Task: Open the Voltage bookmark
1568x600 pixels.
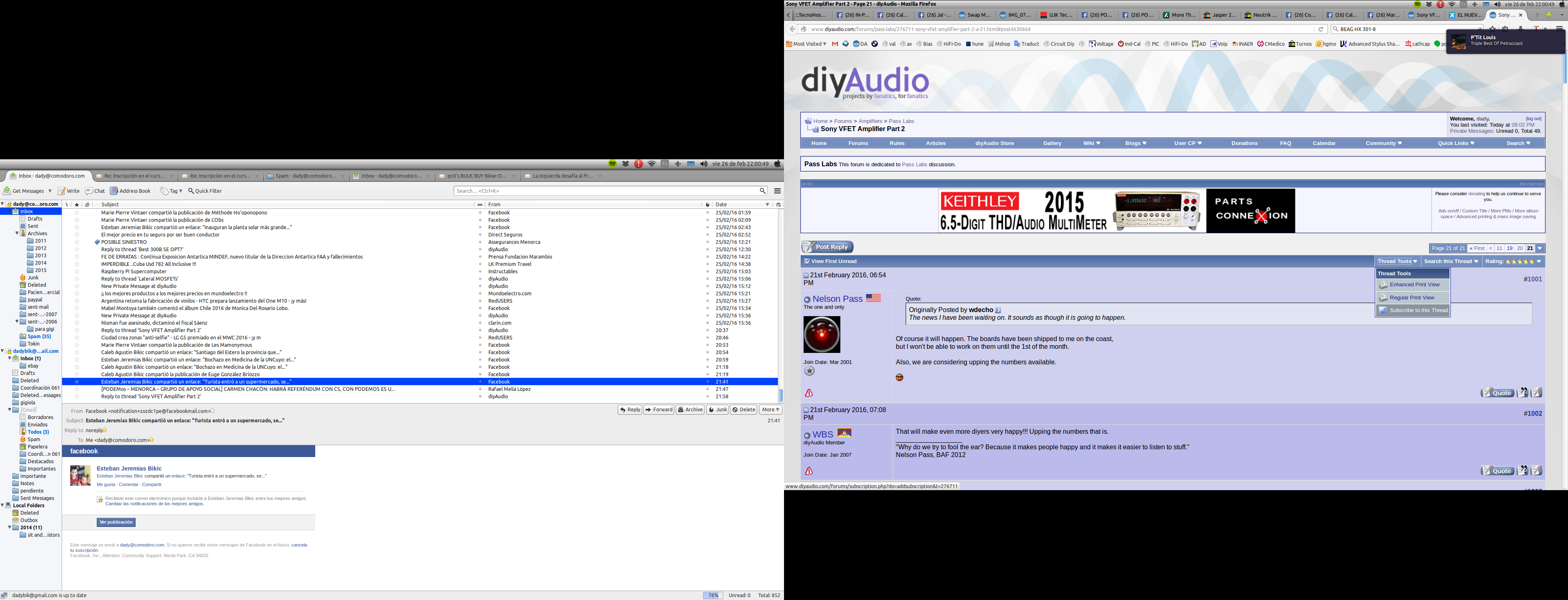Action: (x=1100, y=44)
